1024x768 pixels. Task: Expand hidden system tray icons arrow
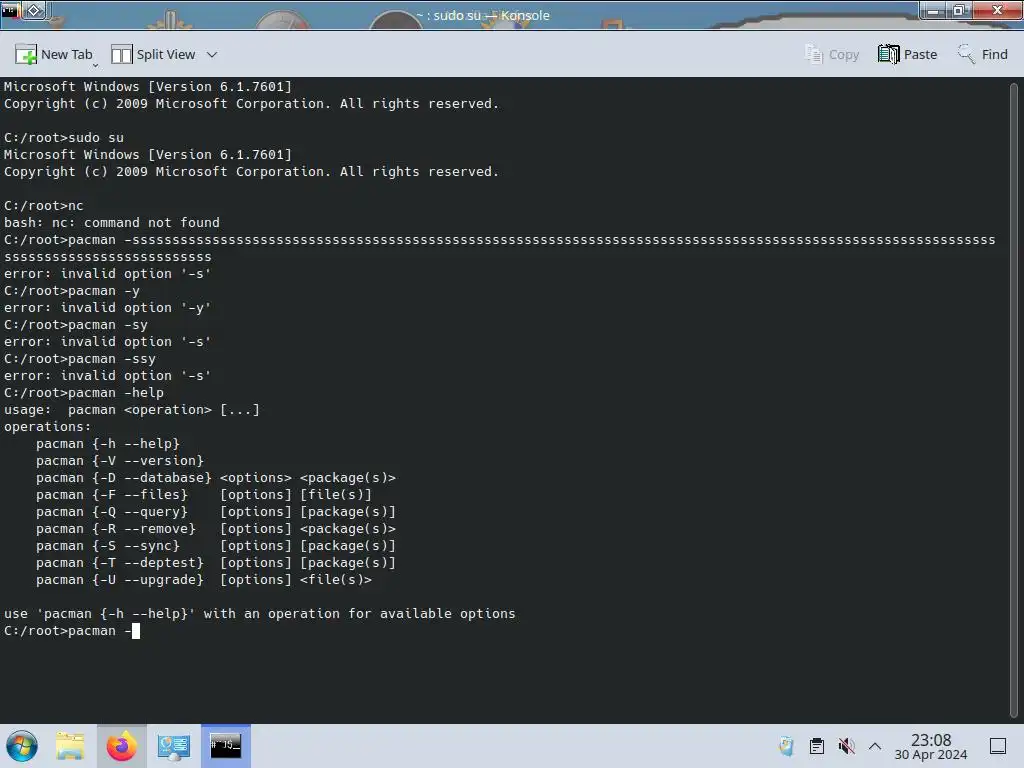tap(875, 746)
